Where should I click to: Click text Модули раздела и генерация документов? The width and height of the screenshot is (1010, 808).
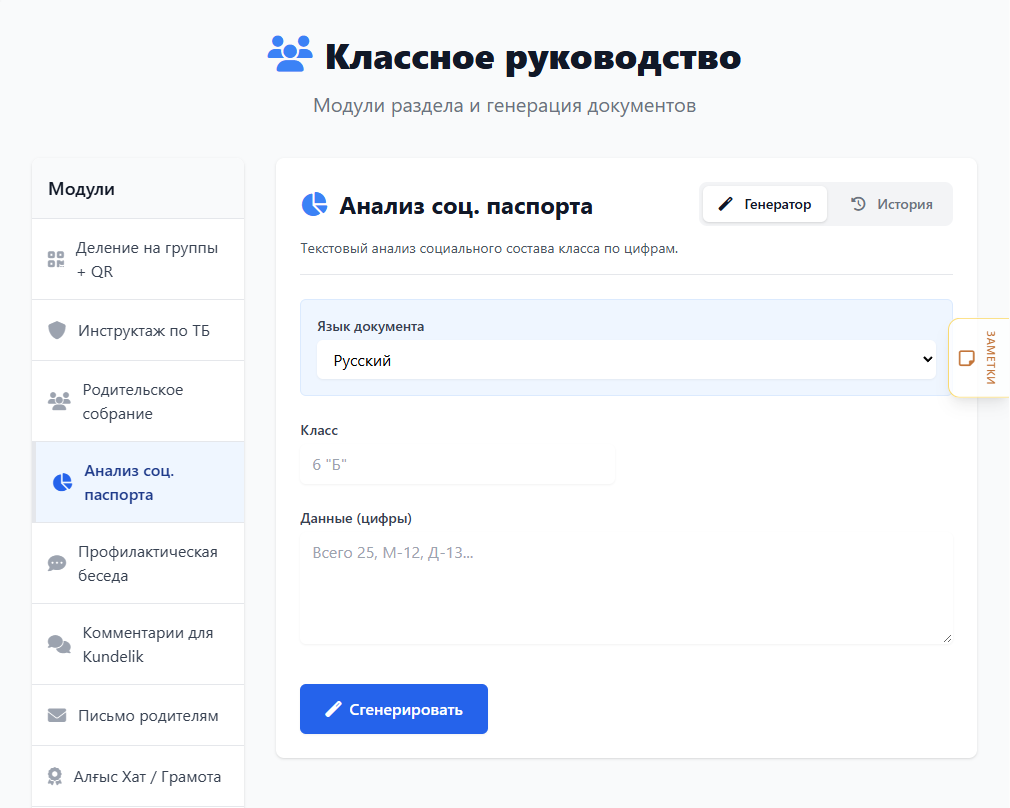pos(504,105)
